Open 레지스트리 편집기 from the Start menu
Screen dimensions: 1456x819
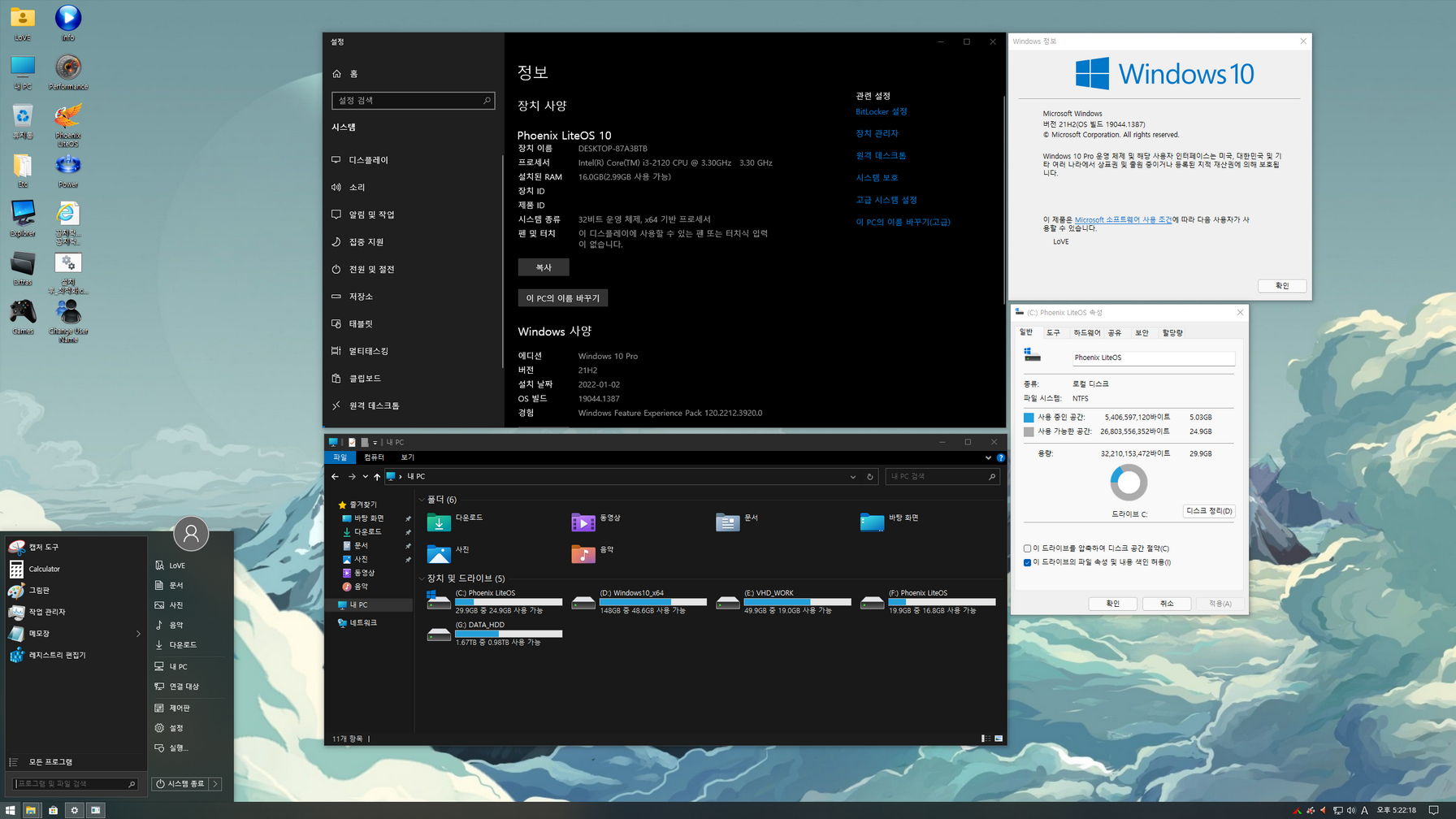(x=75, y=655)
